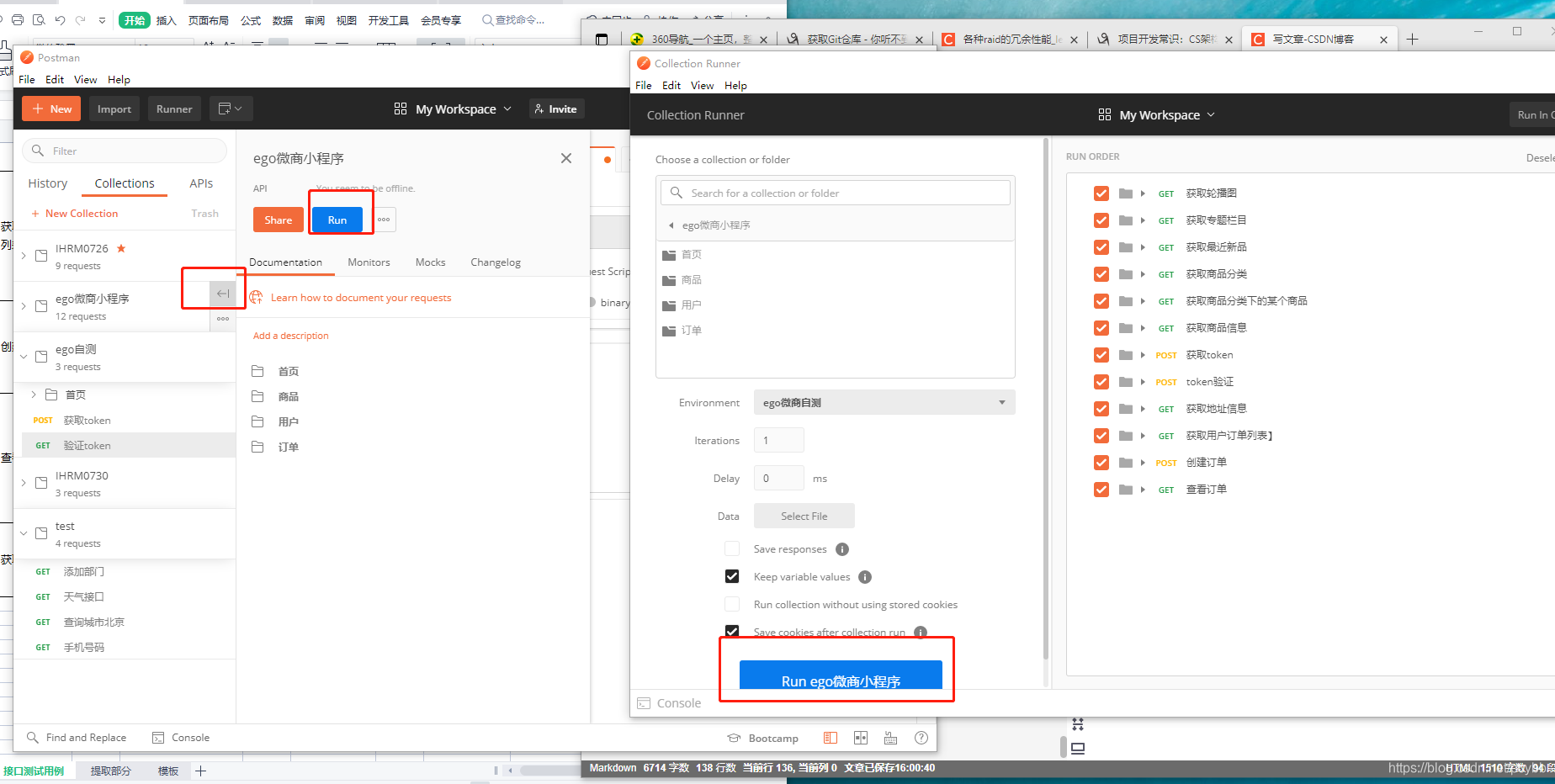The width and height of the screenshot is (1555, 784).
Task: Open My Workspace dropdown in Postman window
Action: [453, 109]
